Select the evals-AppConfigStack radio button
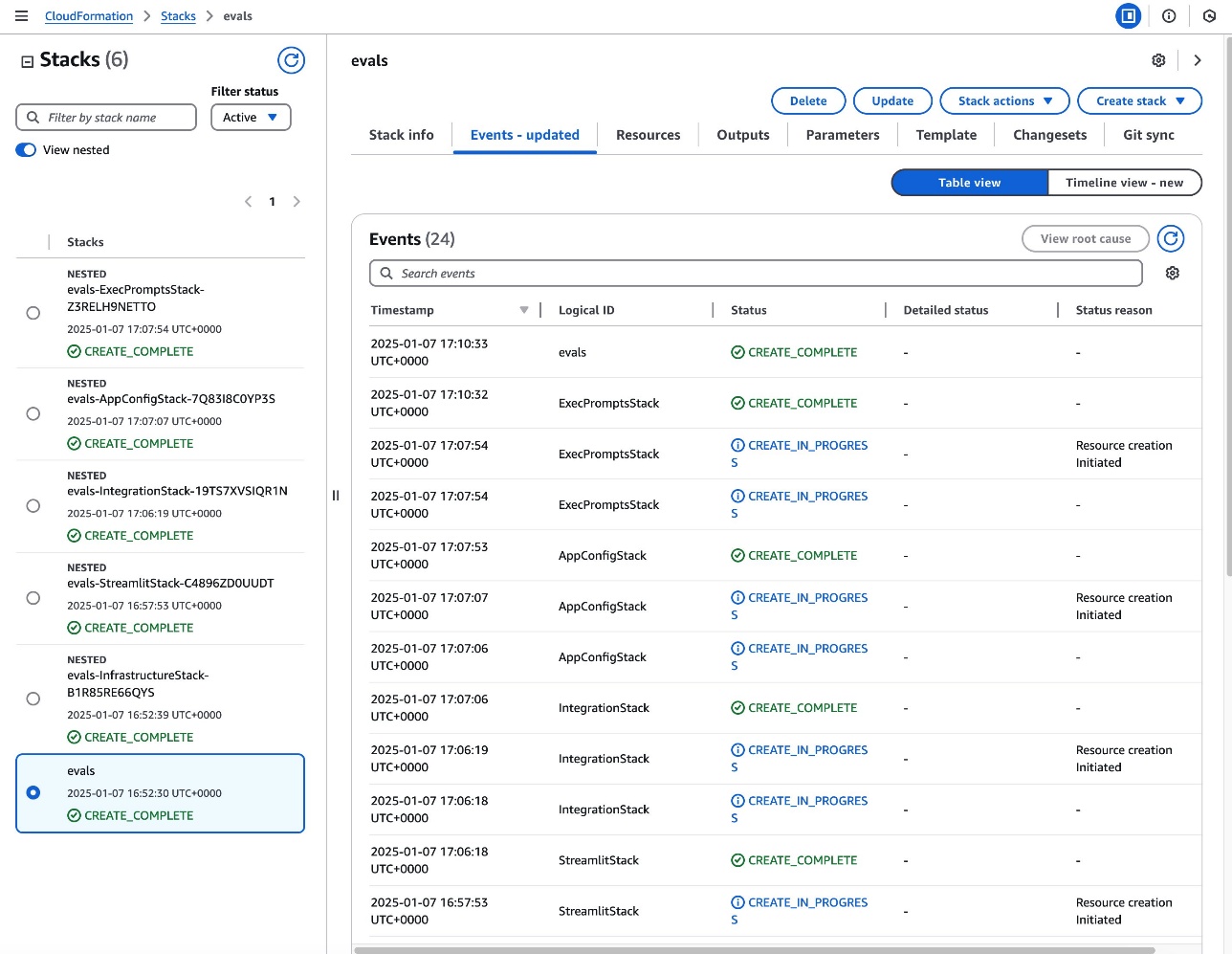This screenshot has height=954, width=1232. [x=33, y=413]
